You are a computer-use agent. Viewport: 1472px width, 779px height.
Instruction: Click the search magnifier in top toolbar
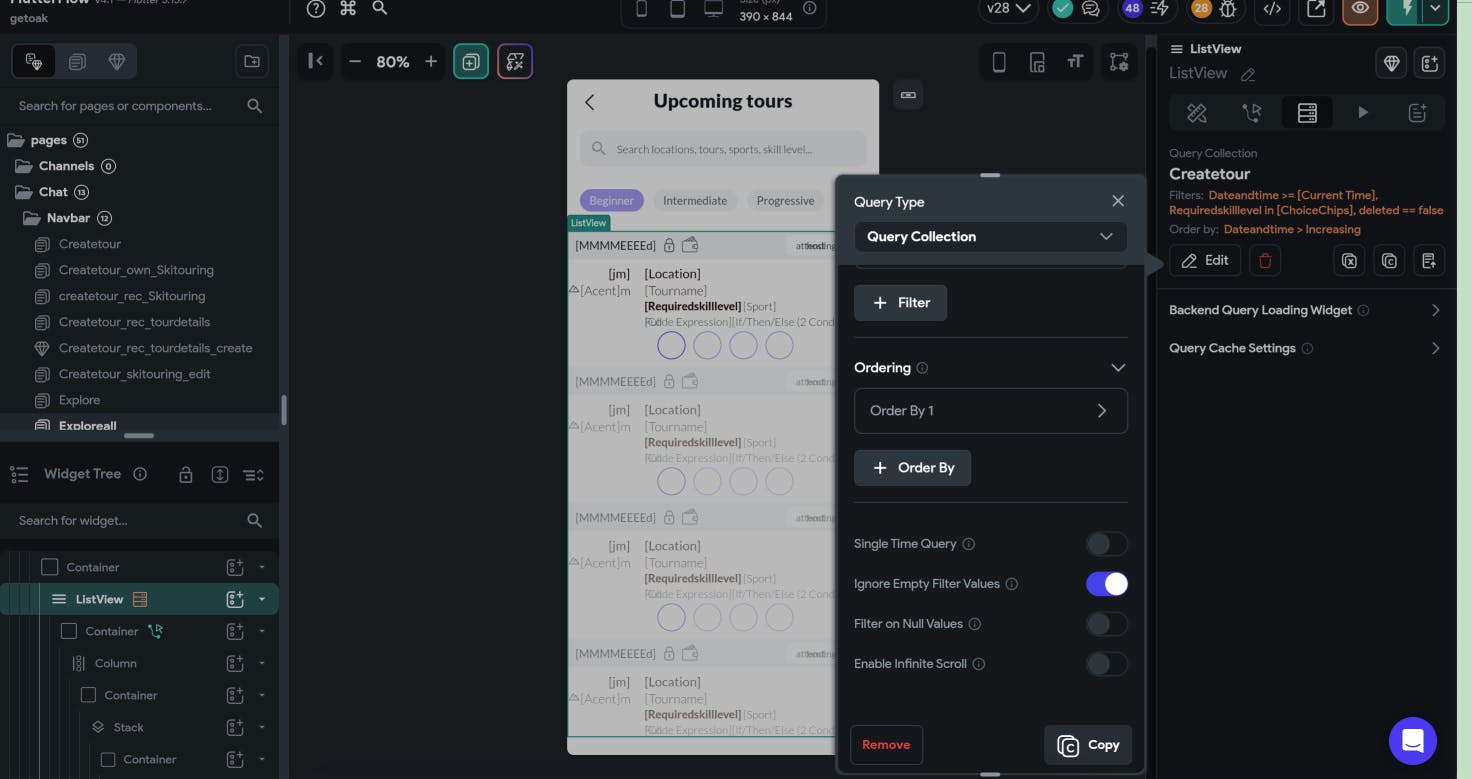click(380, 9)
